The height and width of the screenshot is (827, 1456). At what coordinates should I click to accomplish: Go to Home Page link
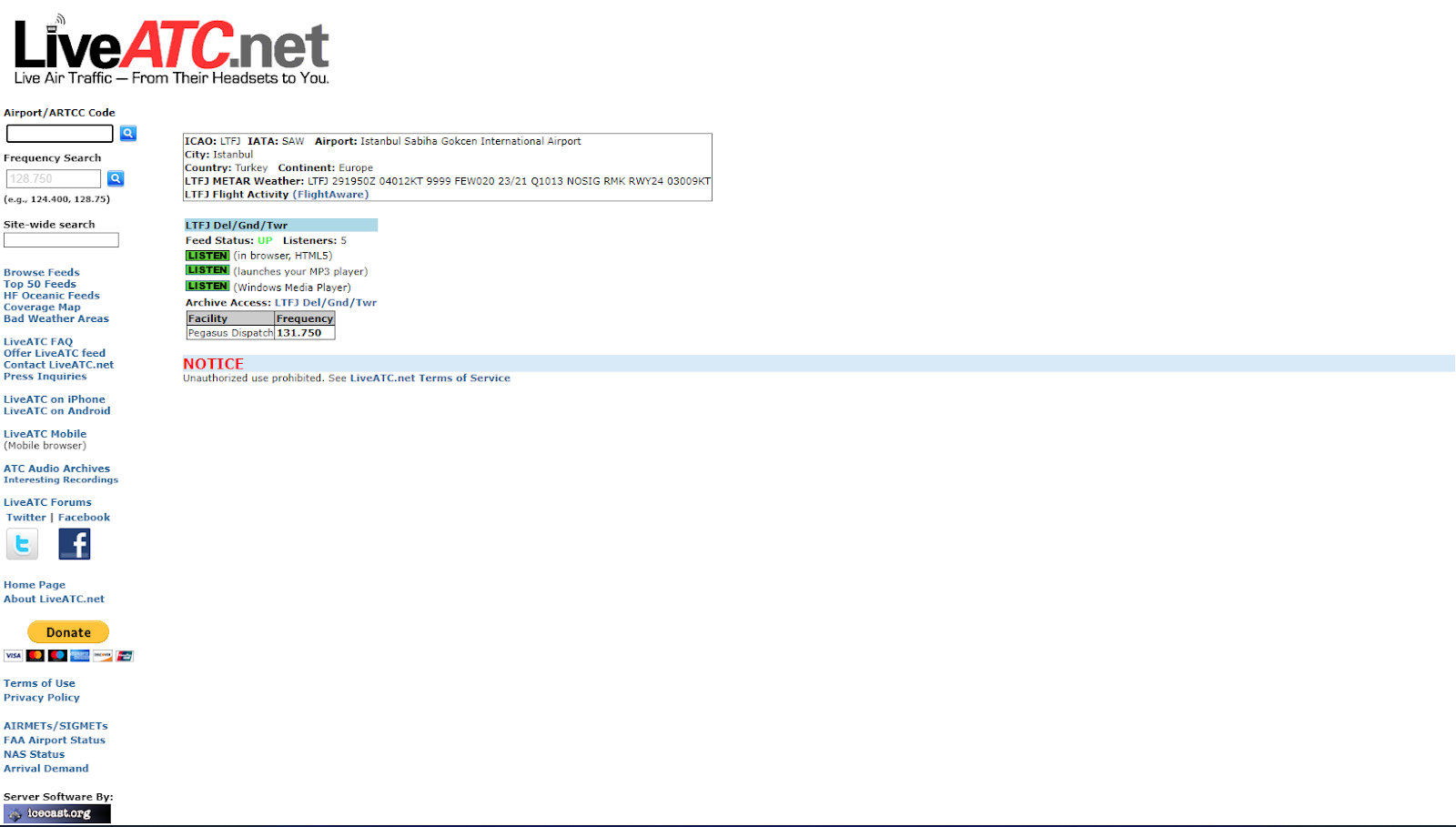coord(35,585)
